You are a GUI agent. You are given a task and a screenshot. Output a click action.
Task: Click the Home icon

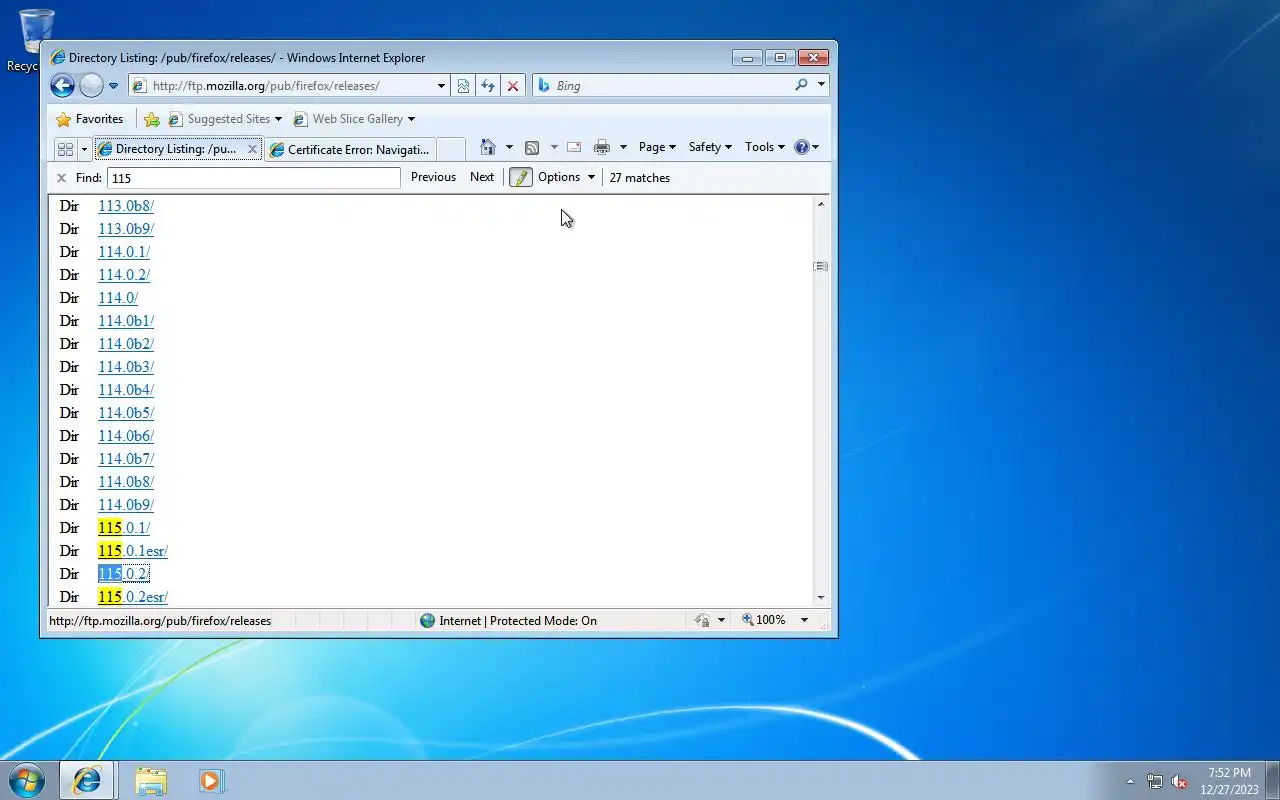point(488,147)
